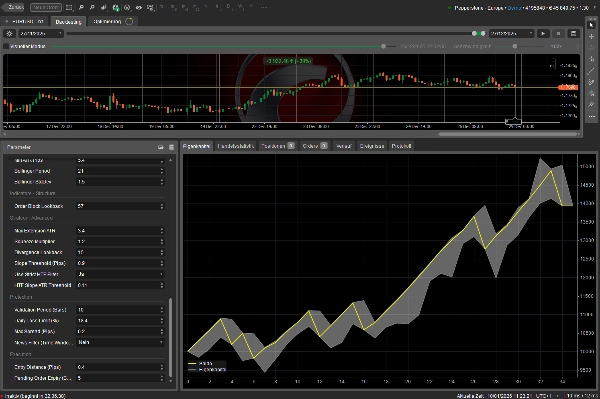600x399 pixels.
Task: Click the date range slider left handle
Action: click(x=474, y=34)
